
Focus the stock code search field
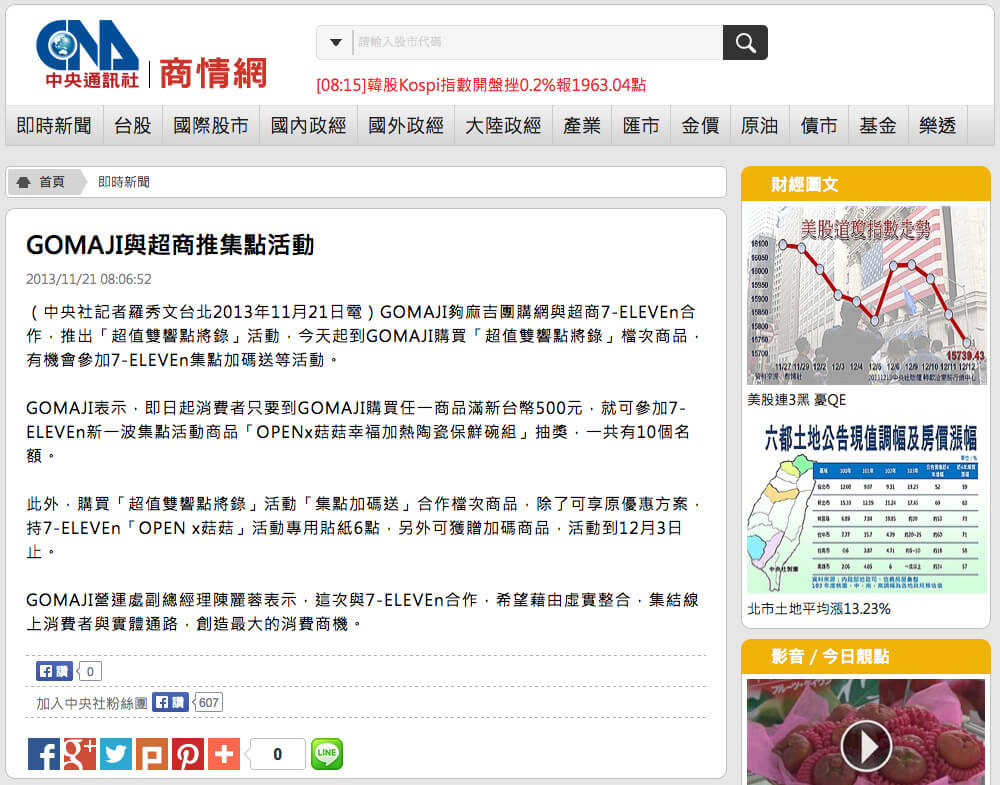tap(538, 43)
